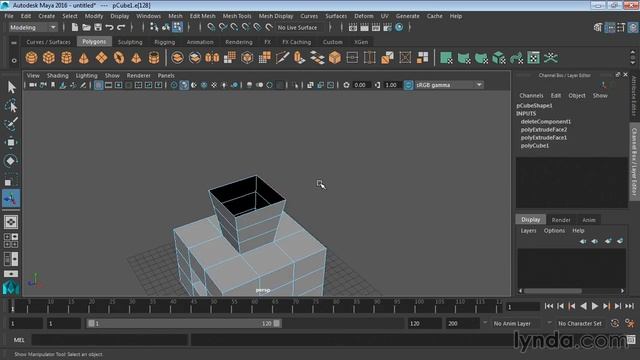Create a polygon cube from shelf
Screen dimensions: 640x360
(x=49, y=58)
